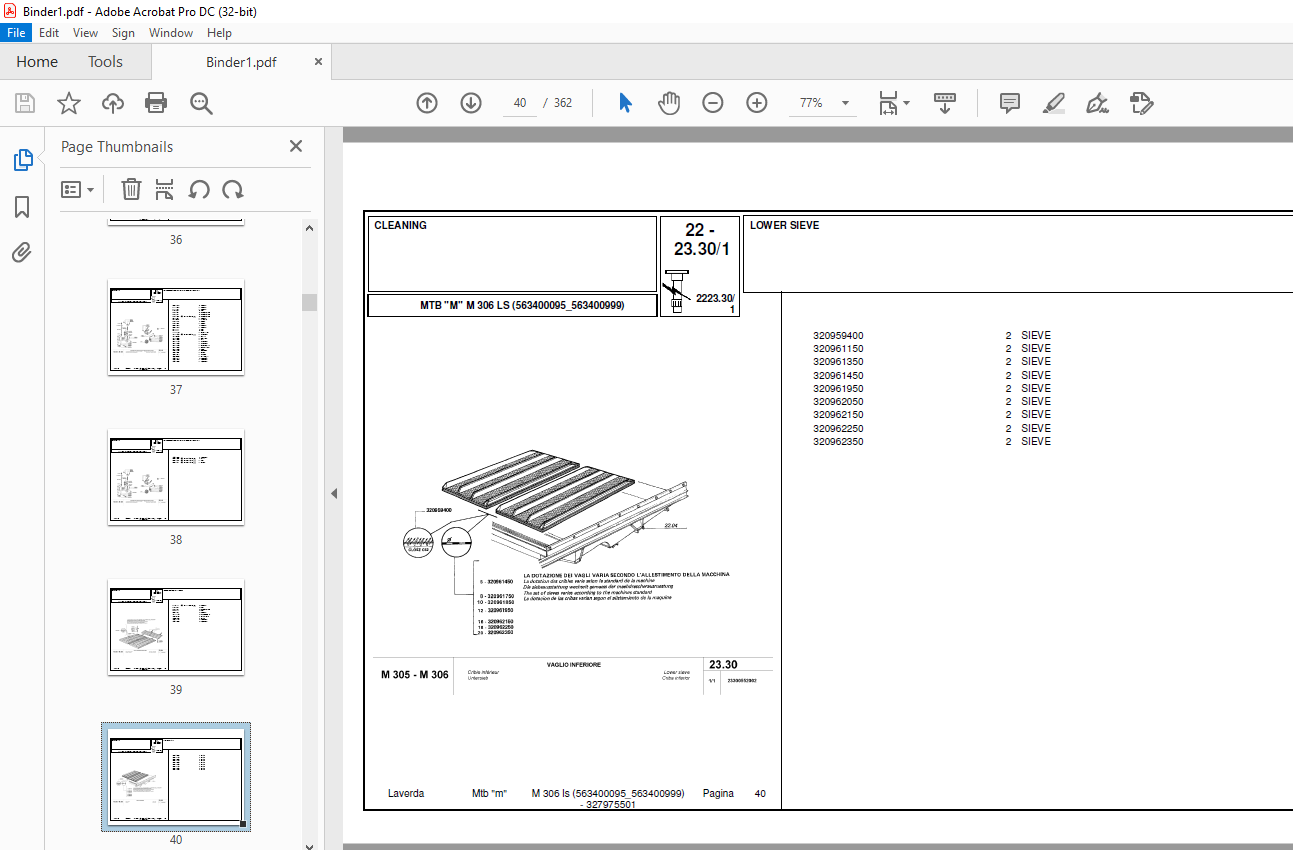Open the Edit menu
The height and width of the screenshot is (850, 1293).
[49, 33]
